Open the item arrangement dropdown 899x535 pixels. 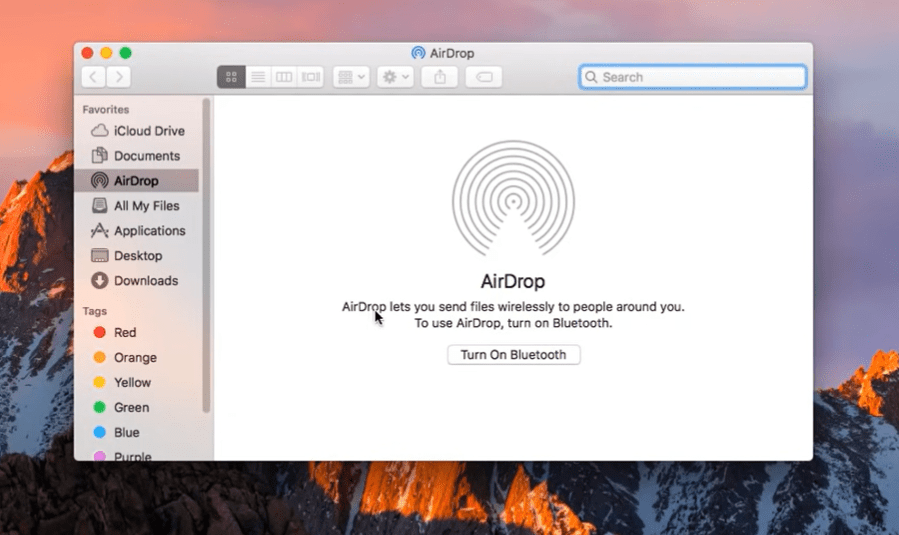[351, 77]
